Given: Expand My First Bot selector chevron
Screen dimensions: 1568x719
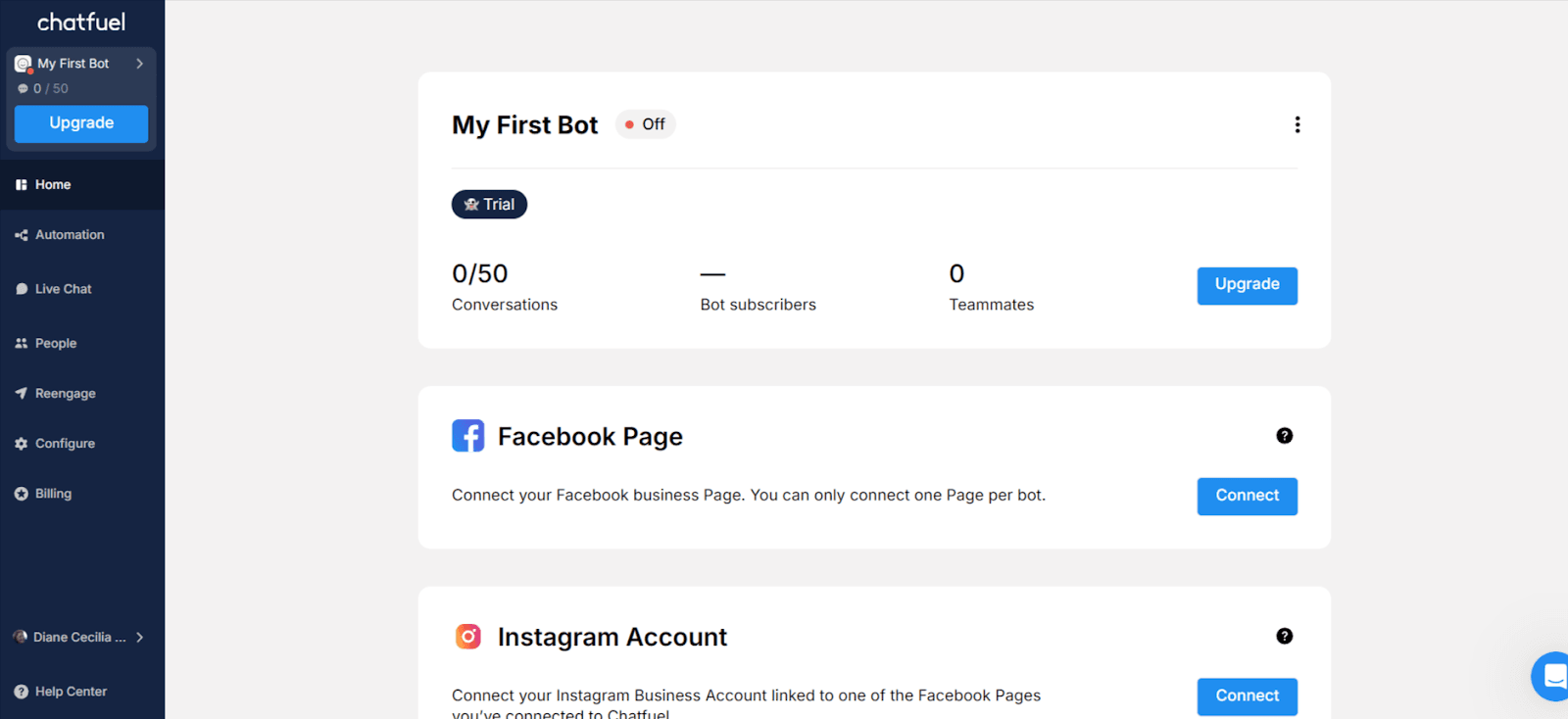Looking at the screenshot, I should click(x=140, y=64).
